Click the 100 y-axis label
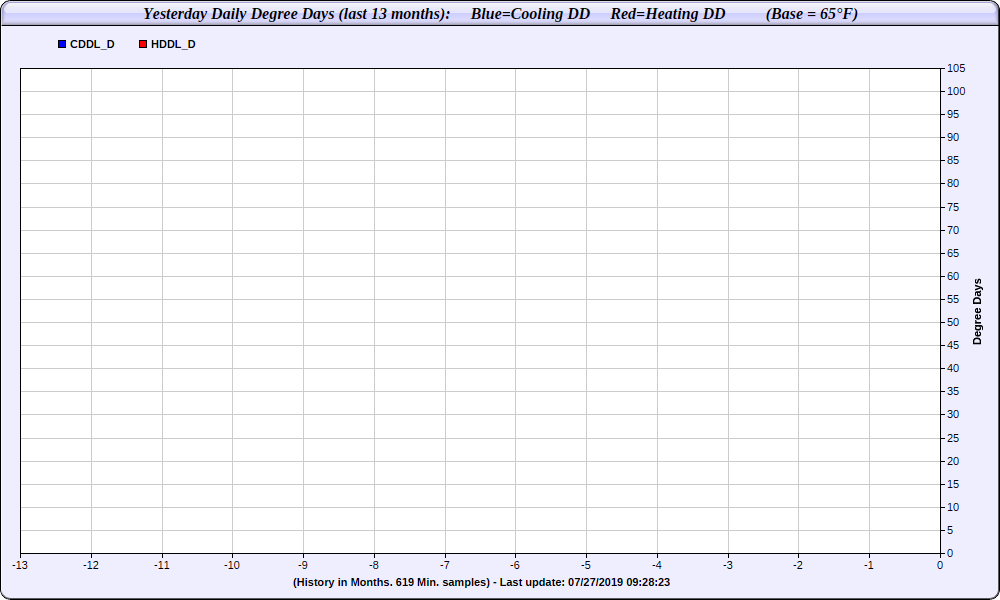The width and height of the screenshot is (1000, 600). [956, 91]
